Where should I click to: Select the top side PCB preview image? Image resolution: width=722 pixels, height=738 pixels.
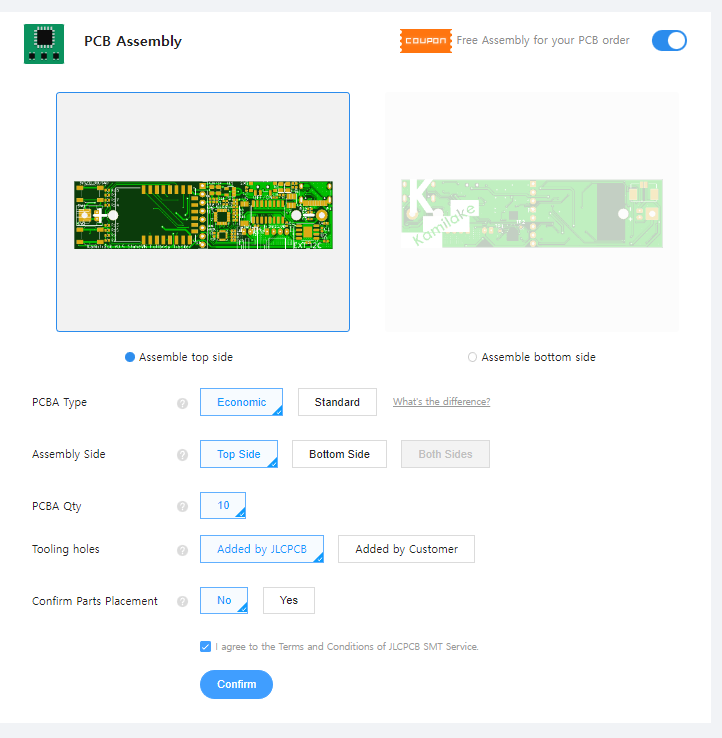click(203, 212)
